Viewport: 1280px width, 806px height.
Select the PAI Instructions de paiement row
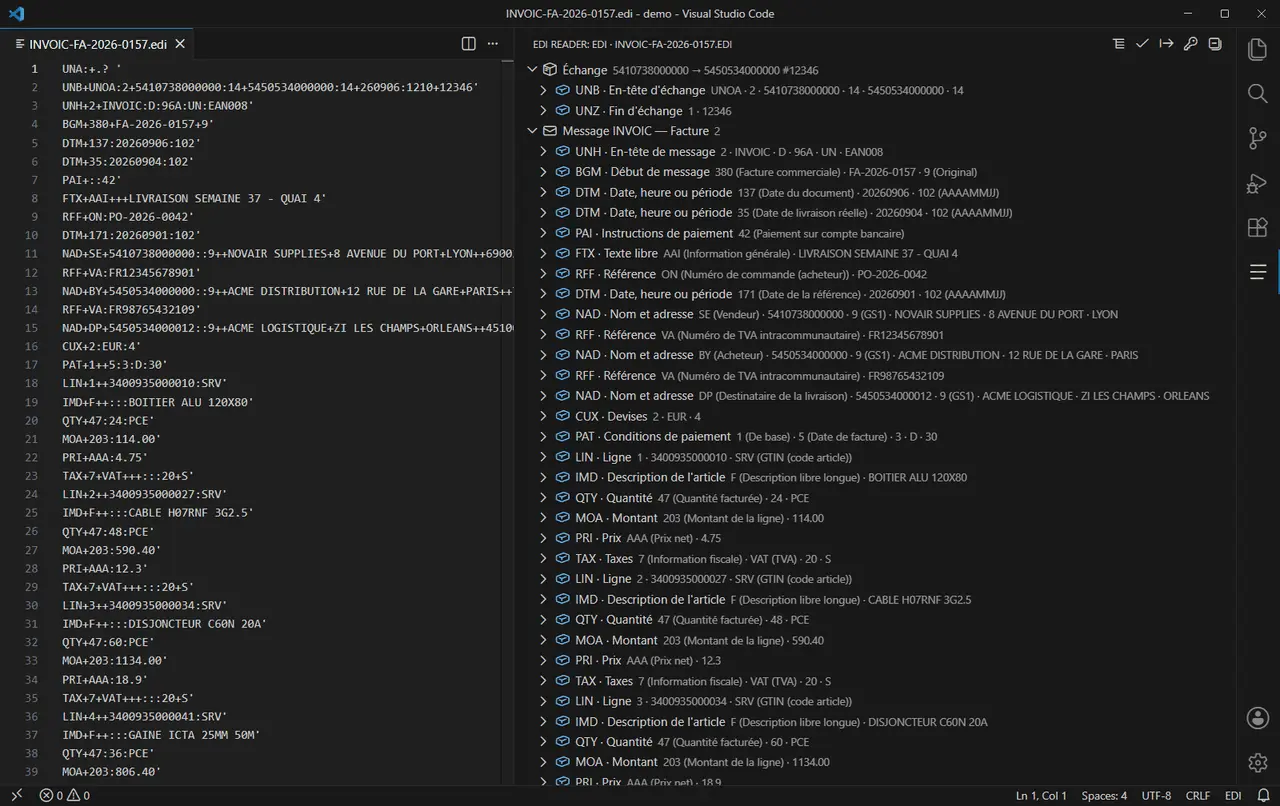873,233
